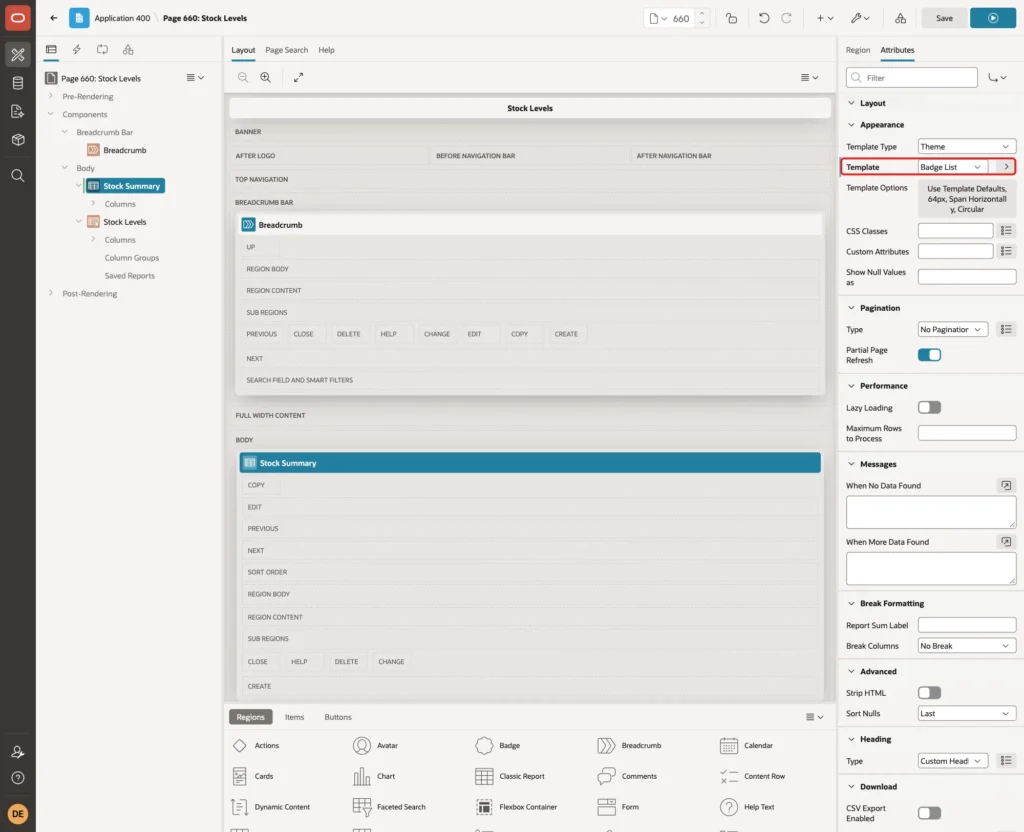Click the Application 400 breadcrumb link
The height and width of the screenshot is (832, 1024).
[122, 18]
